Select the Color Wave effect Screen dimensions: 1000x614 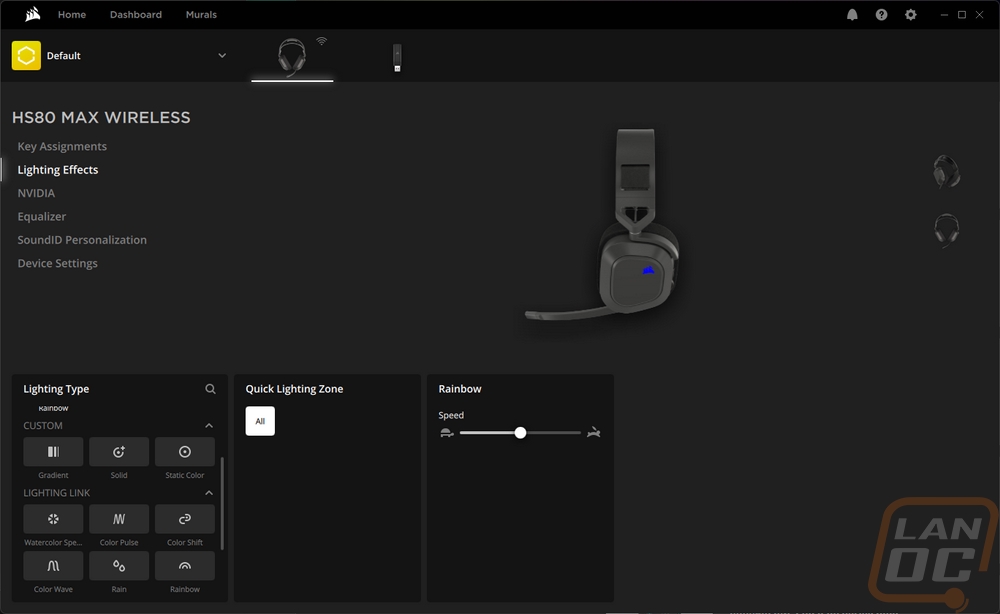53,566
